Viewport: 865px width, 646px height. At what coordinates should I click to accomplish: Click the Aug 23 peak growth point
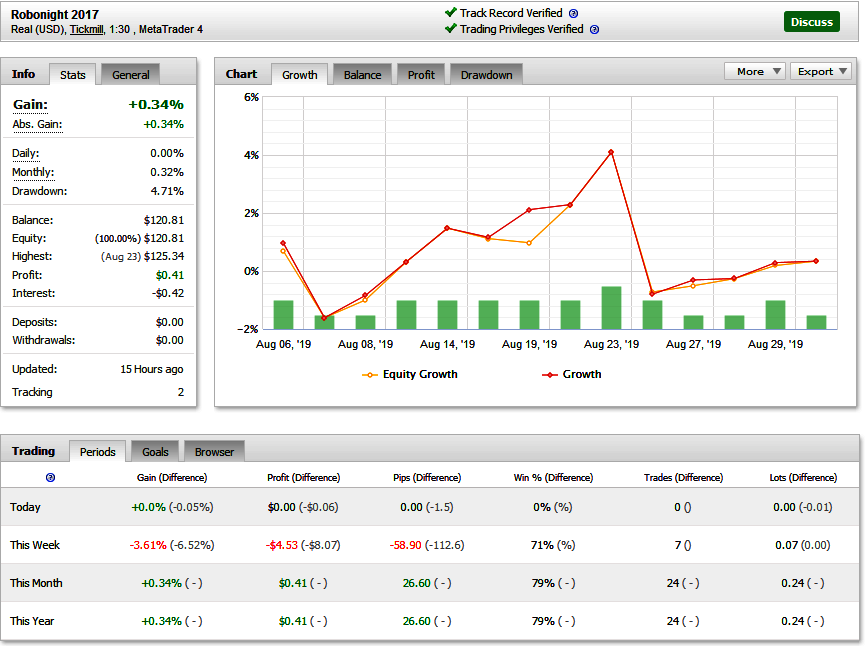point(611,152)
